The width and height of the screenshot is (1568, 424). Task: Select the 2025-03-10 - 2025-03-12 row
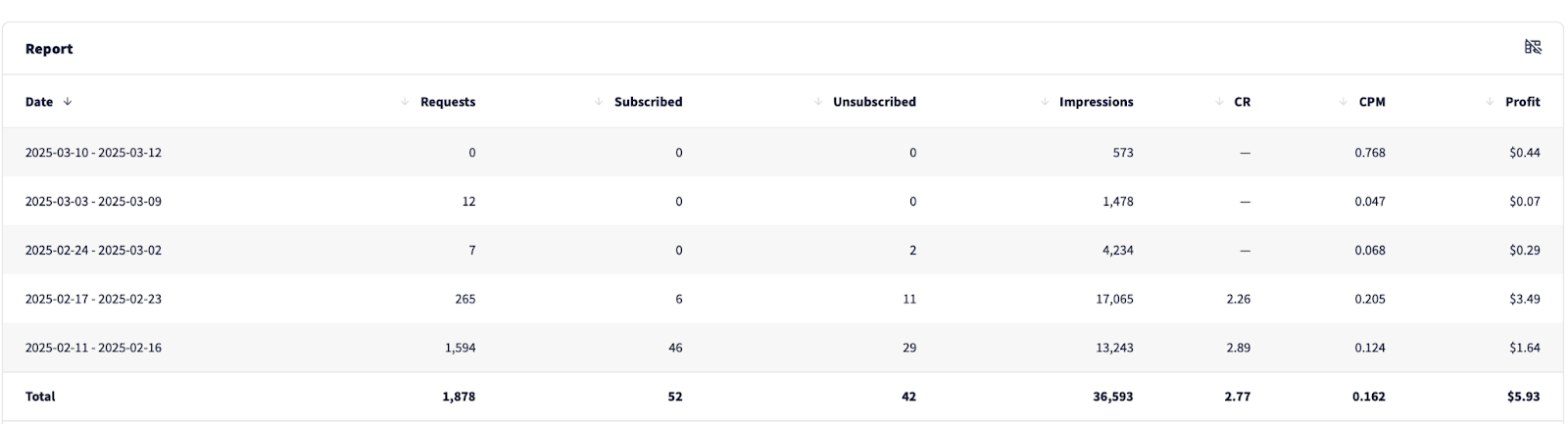coord(93,153)
